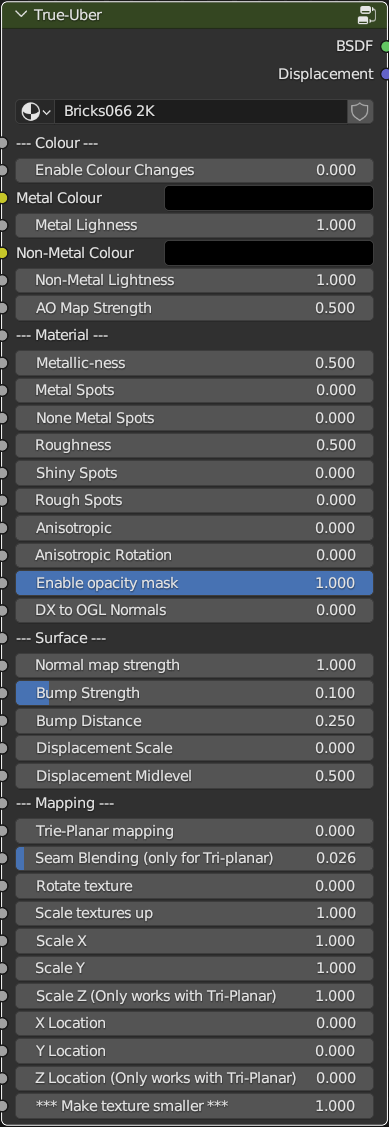The width and height of the screenshot is (389, 1127).
Task: Click the Metallic-ness value field
Action: pyautogui.click(x=194, y=363)
